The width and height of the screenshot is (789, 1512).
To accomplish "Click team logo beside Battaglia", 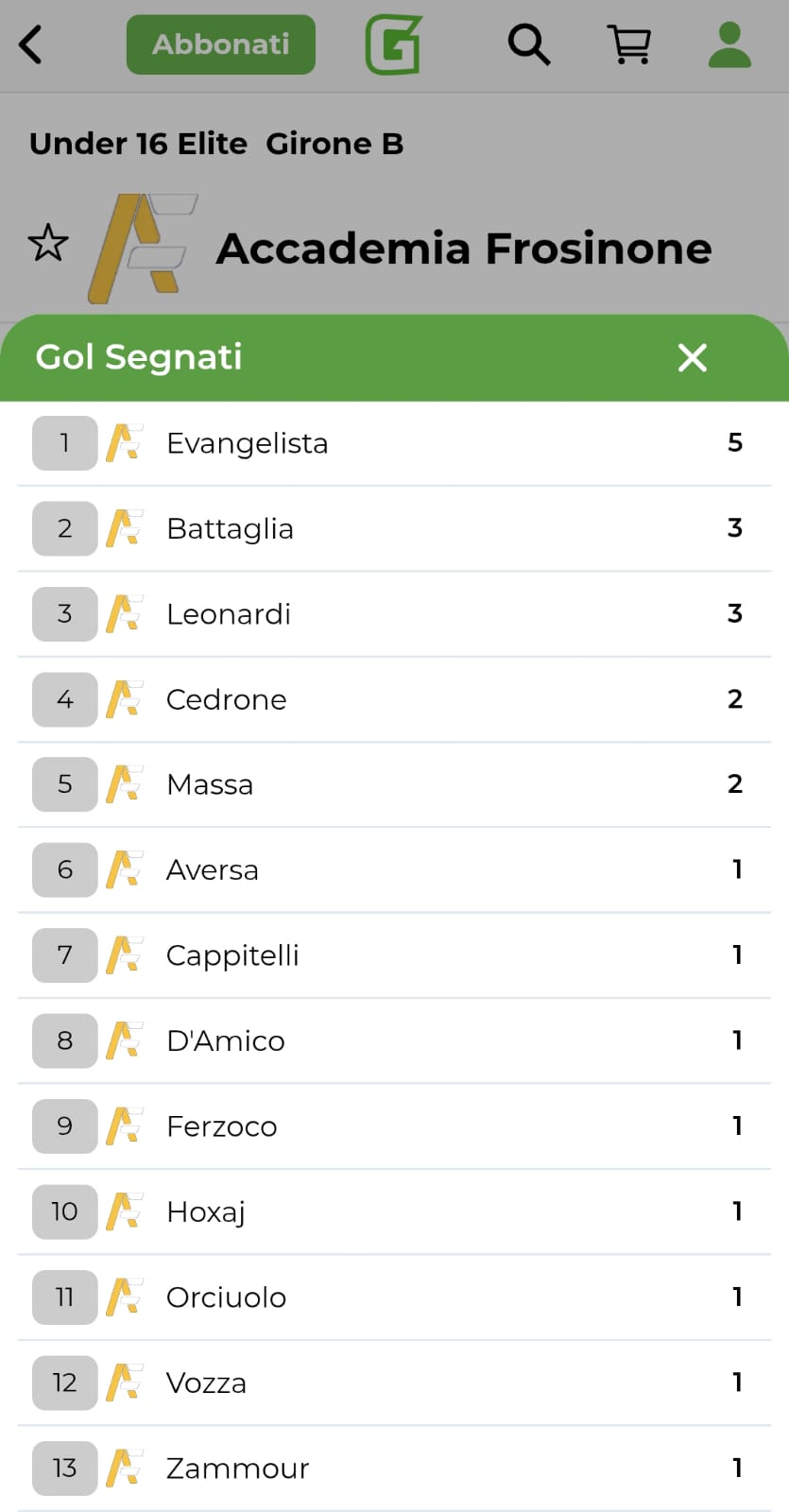I will 125,528.
